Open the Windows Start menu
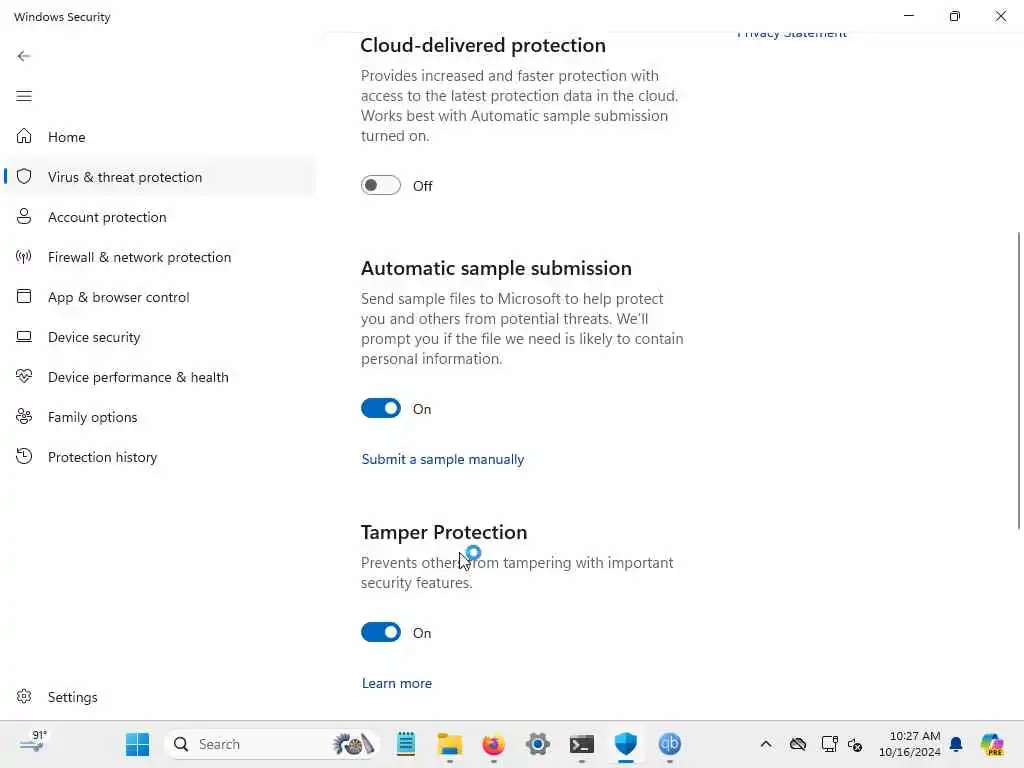 point(137,744)
